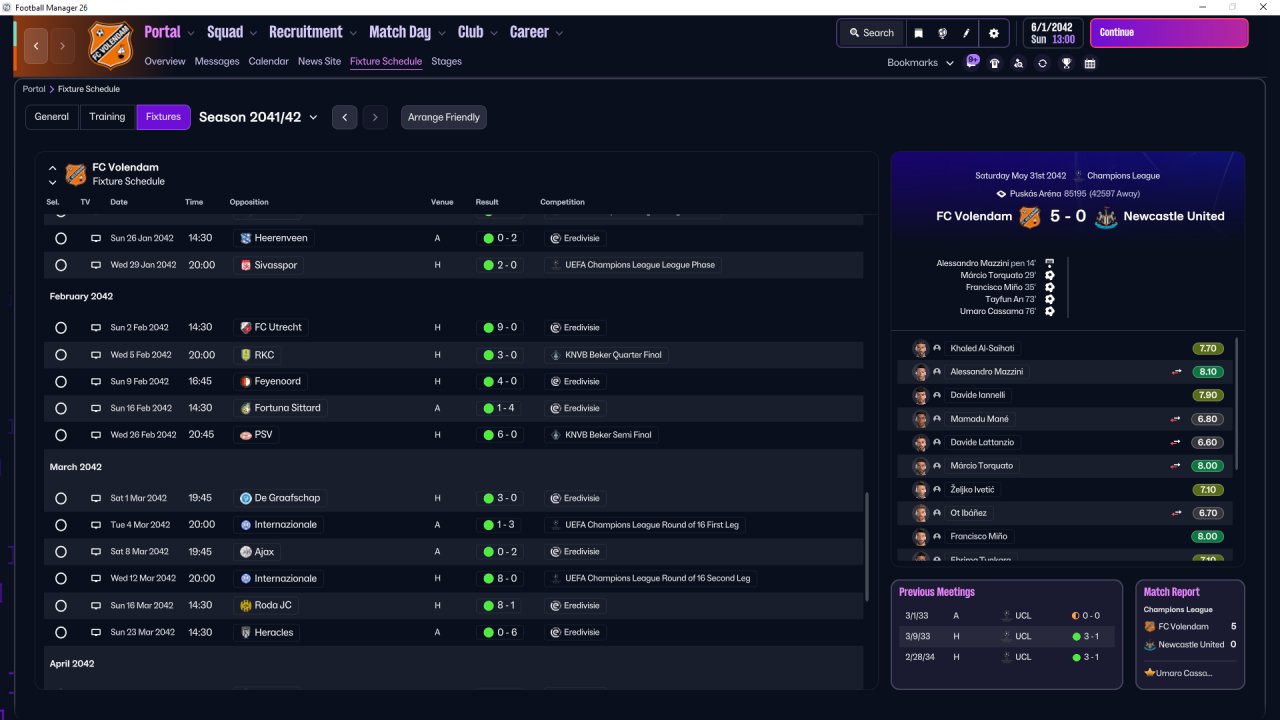Screen dimensions: 1280x720
Task: Click the PSV club crest
Action: [x=246, y=435]
